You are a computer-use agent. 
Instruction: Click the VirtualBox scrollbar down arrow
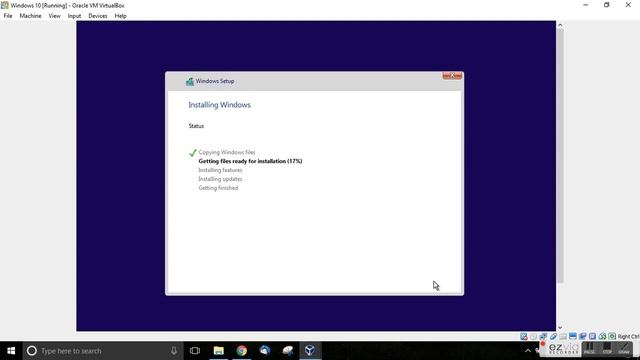click(560, 327)
